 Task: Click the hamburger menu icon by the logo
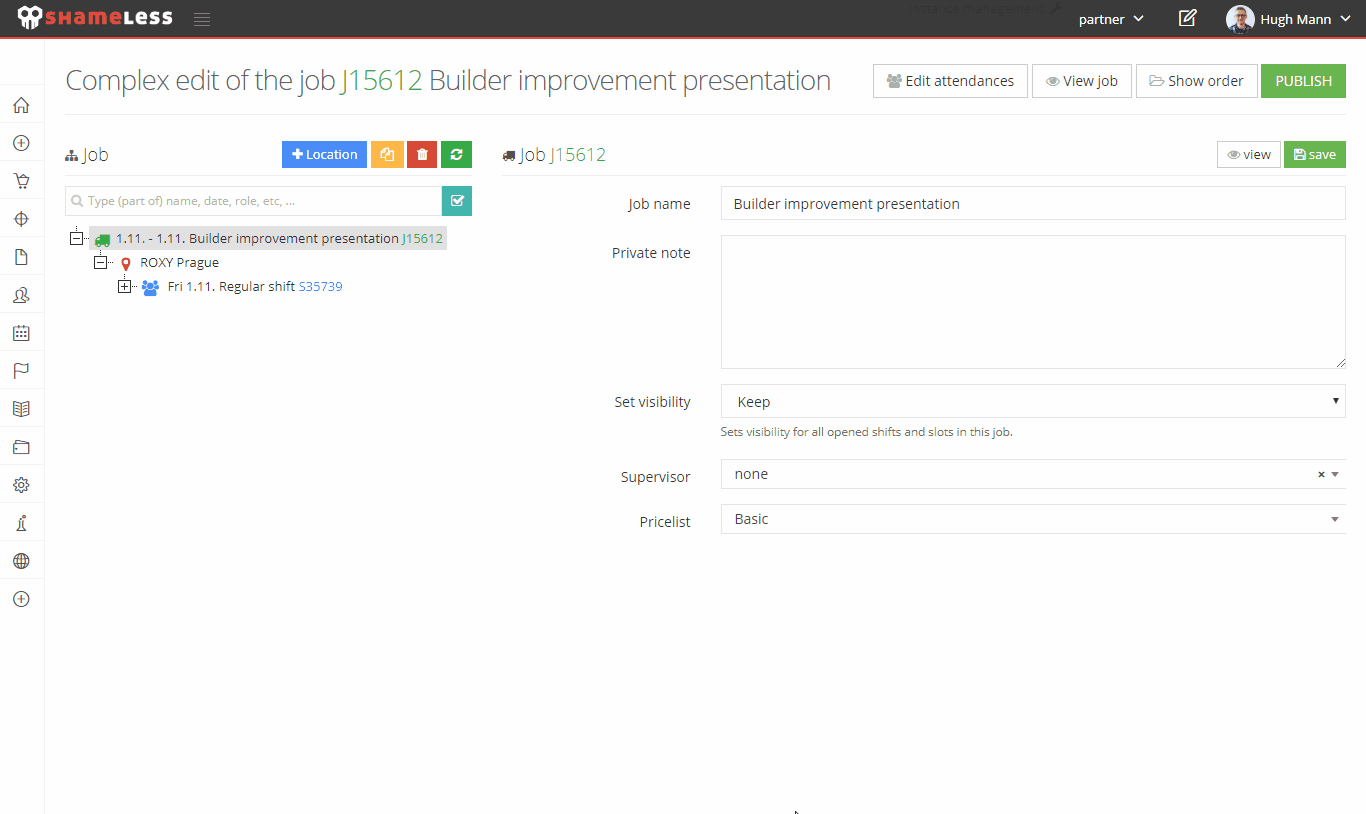tap(202, 19)
